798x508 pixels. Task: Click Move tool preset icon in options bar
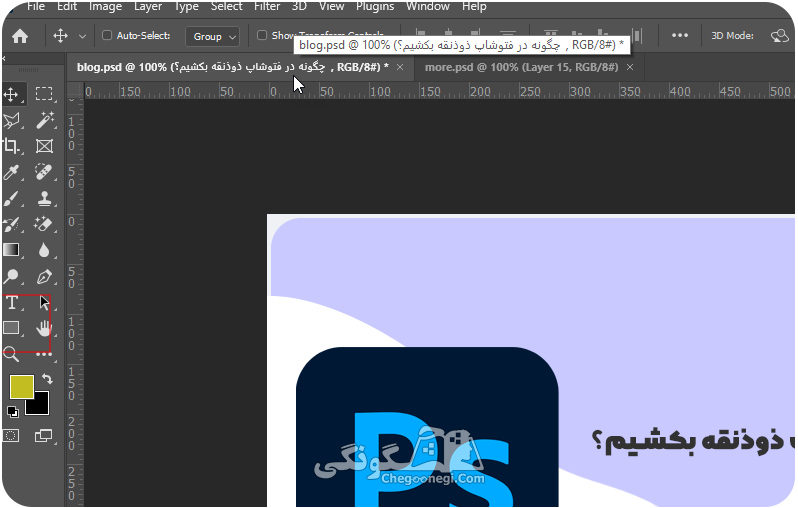pyautogui.click(x=61, y=36)
